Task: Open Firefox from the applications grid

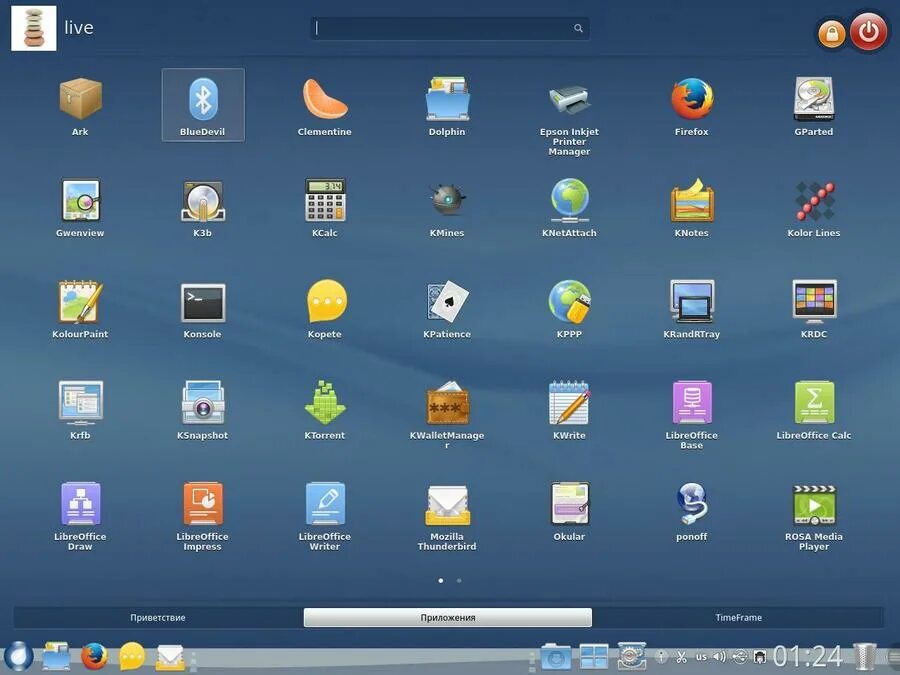Action: point(692,107)
